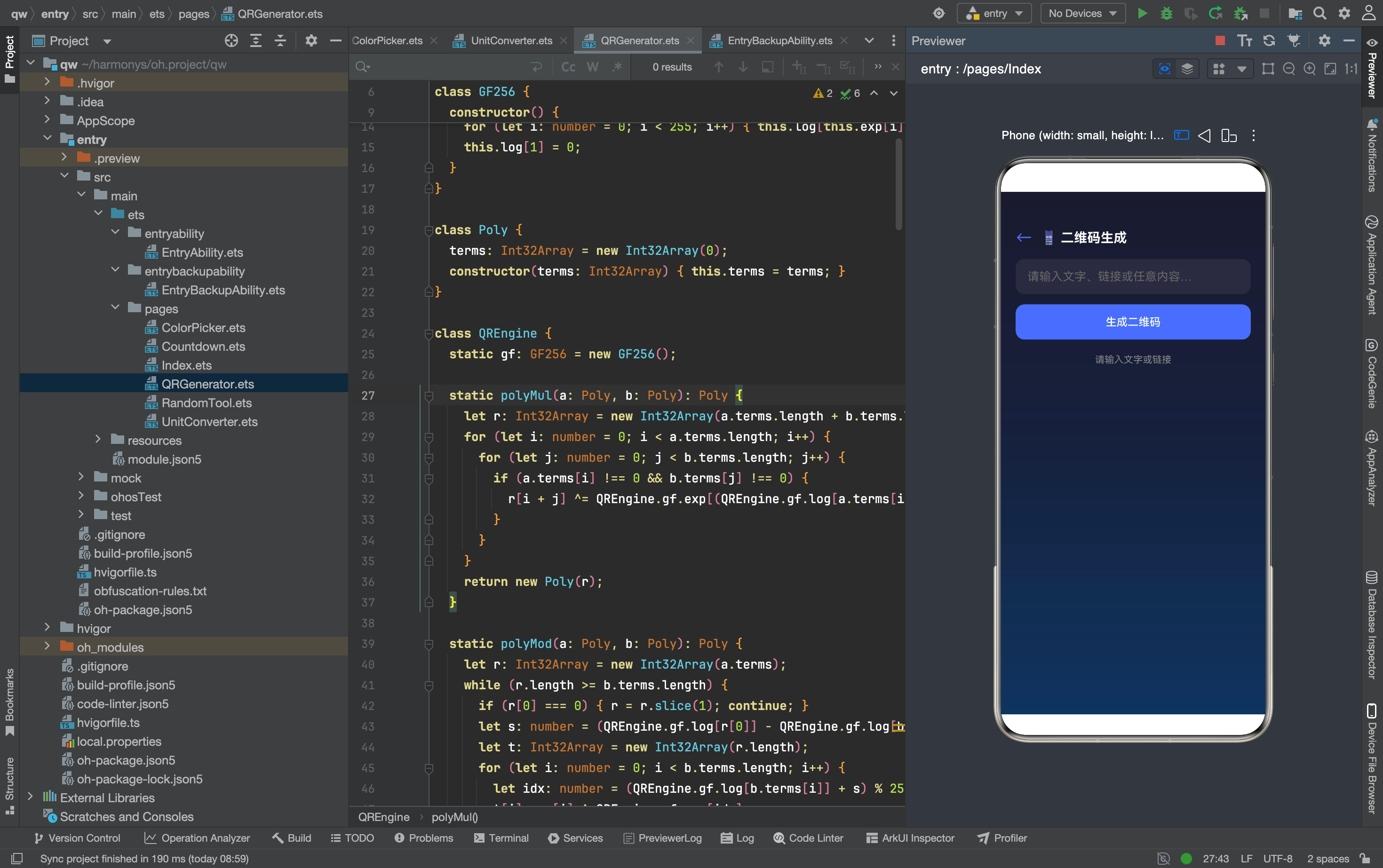Collapse the entry module folder
Viewport: 1383px width, 868px height.
[47, 139]
